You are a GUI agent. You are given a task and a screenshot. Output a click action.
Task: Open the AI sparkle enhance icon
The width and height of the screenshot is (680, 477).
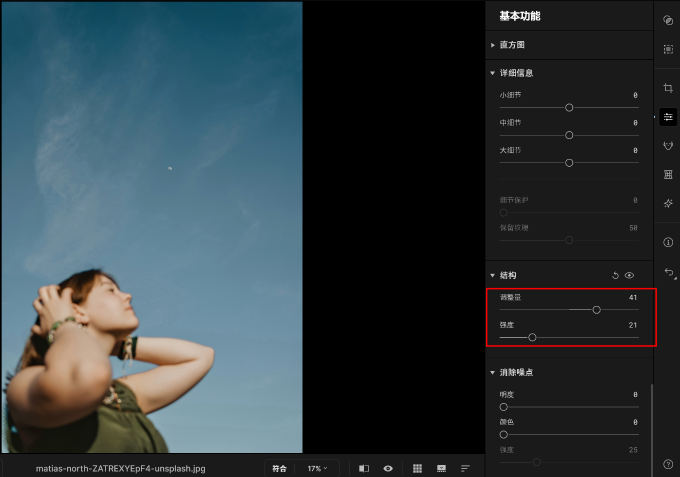[668, 203]
